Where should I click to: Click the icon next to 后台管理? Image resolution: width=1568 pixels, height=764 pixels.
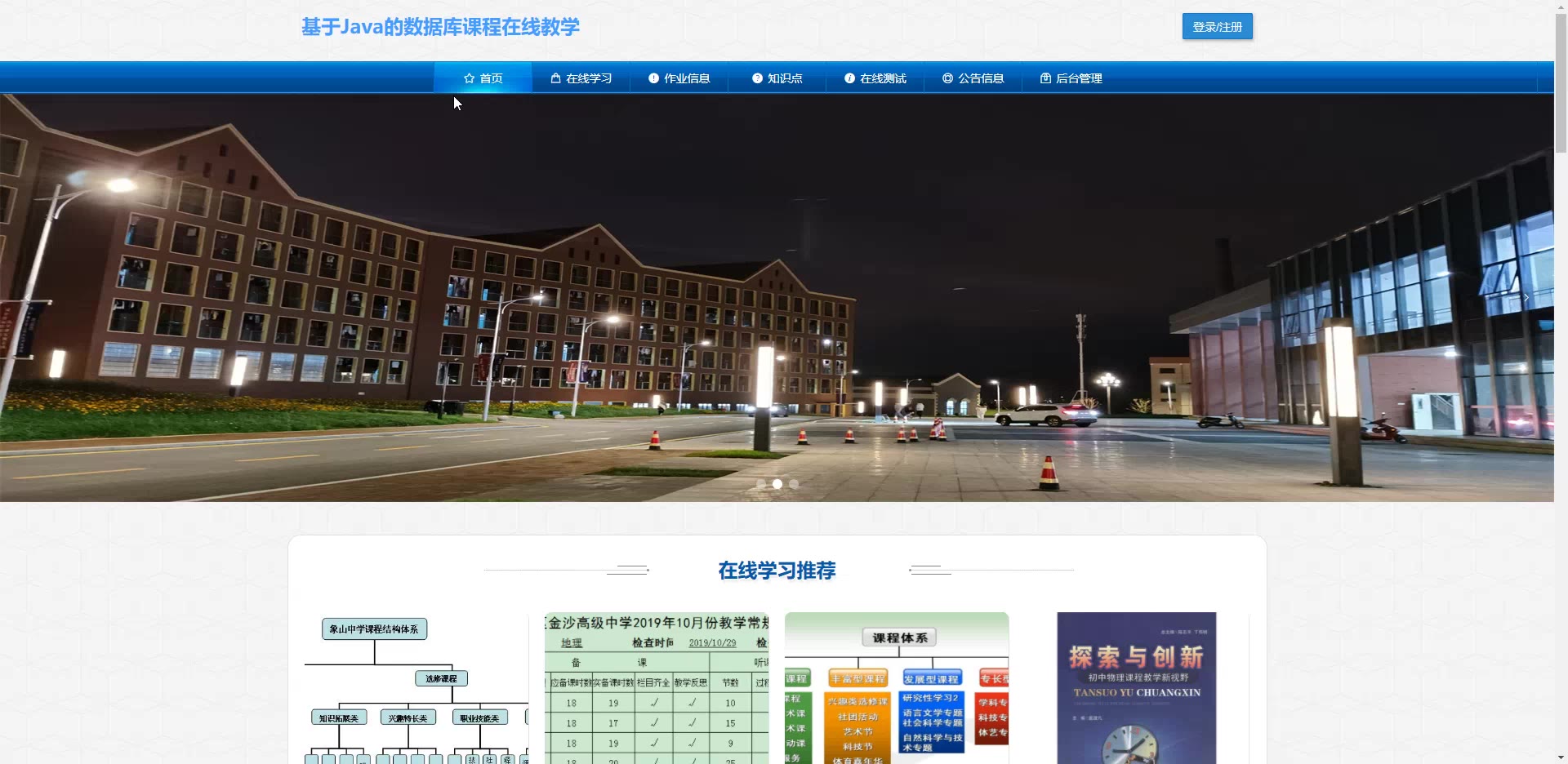coord(1045,78)
